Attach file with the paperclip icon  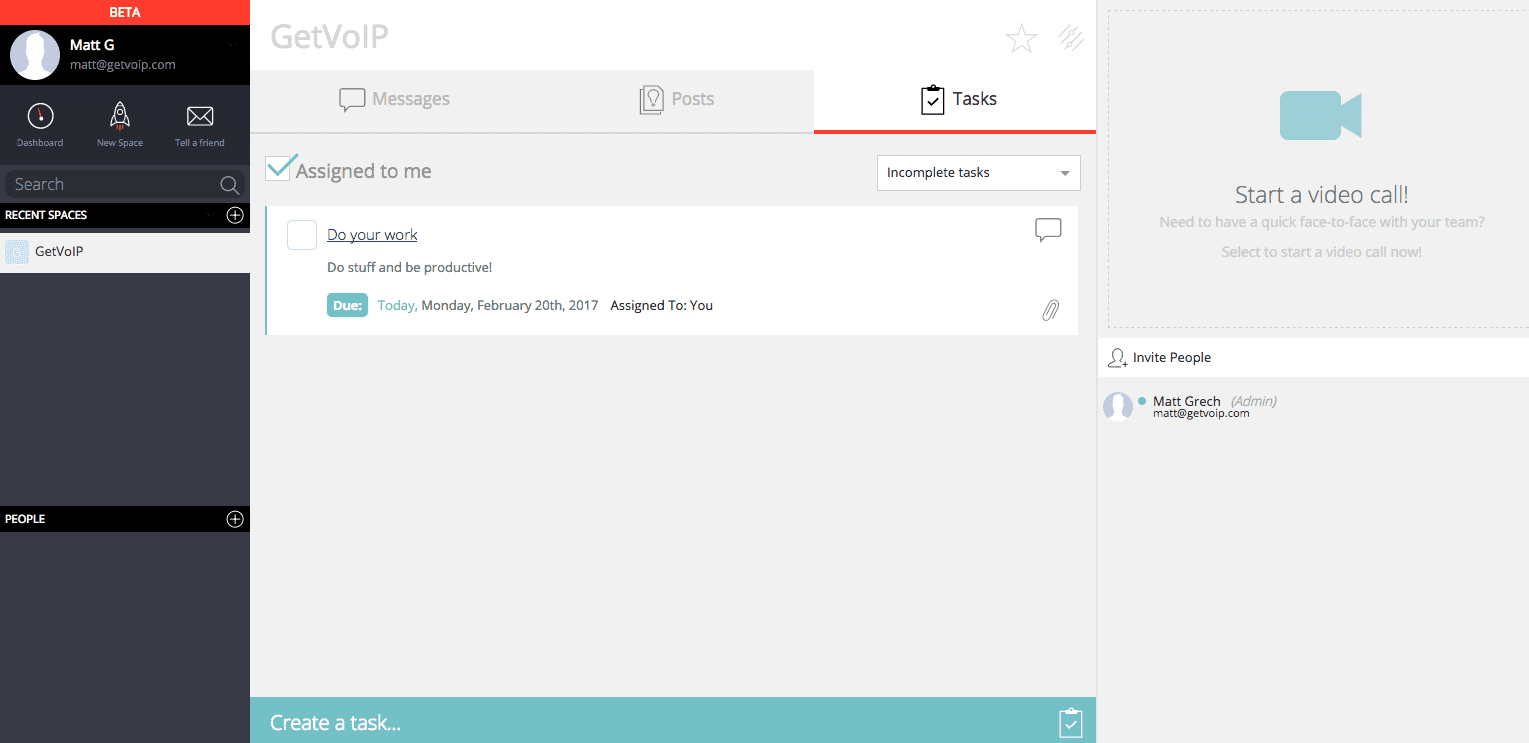pos(1050,310)
